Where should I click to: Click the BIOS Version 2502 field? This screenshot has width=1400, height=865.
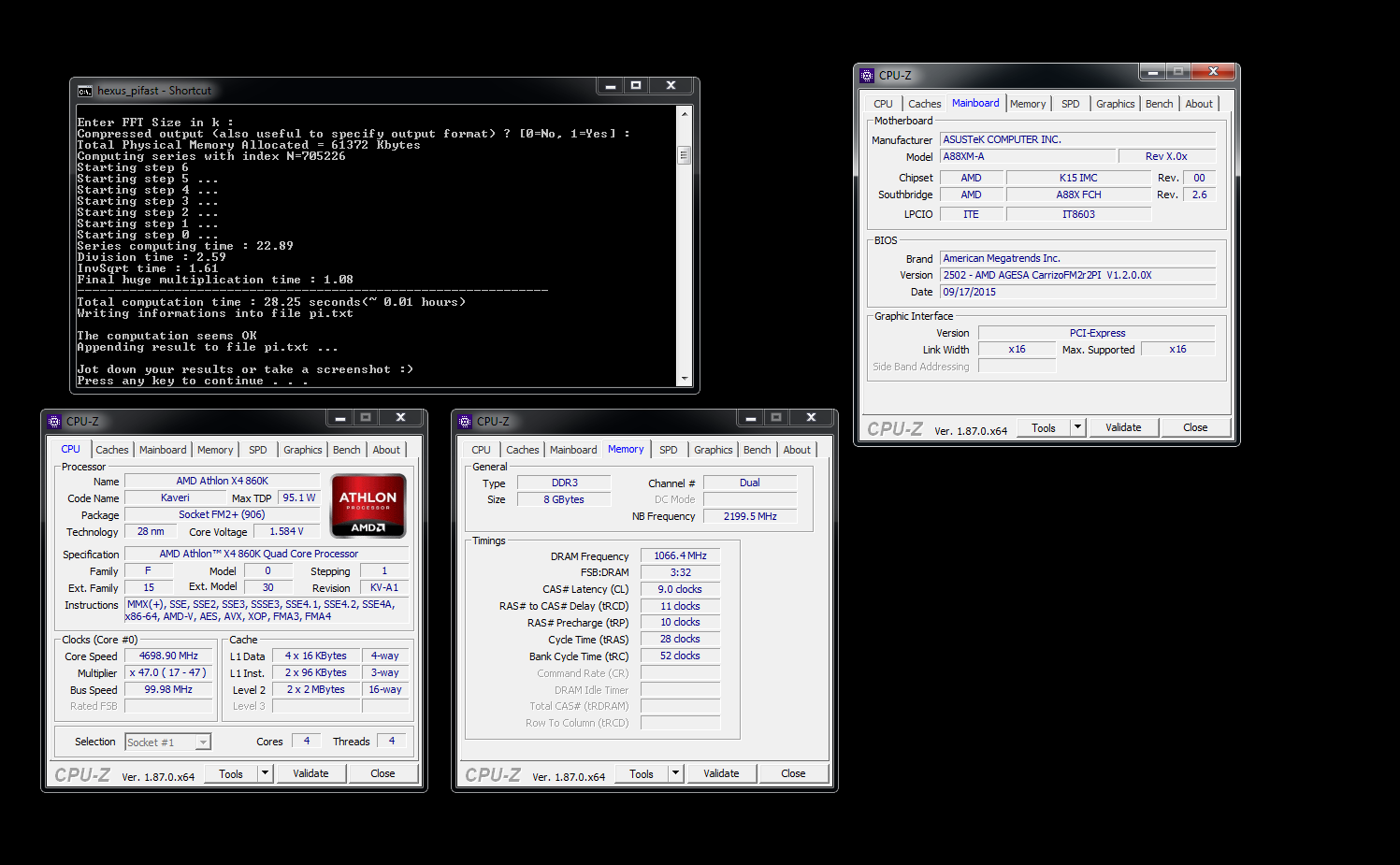1078,276
